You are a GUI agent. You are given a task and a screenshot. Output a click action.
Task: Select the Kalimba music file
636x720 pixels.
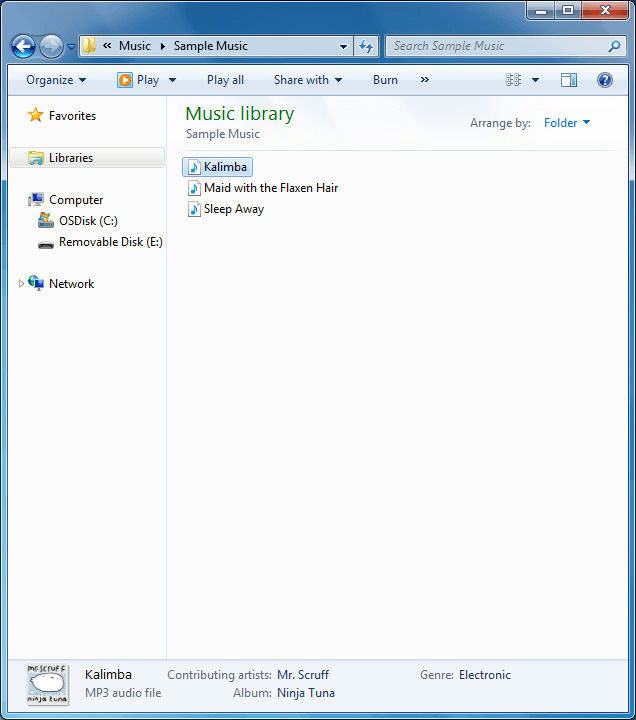tap(225, 167)
